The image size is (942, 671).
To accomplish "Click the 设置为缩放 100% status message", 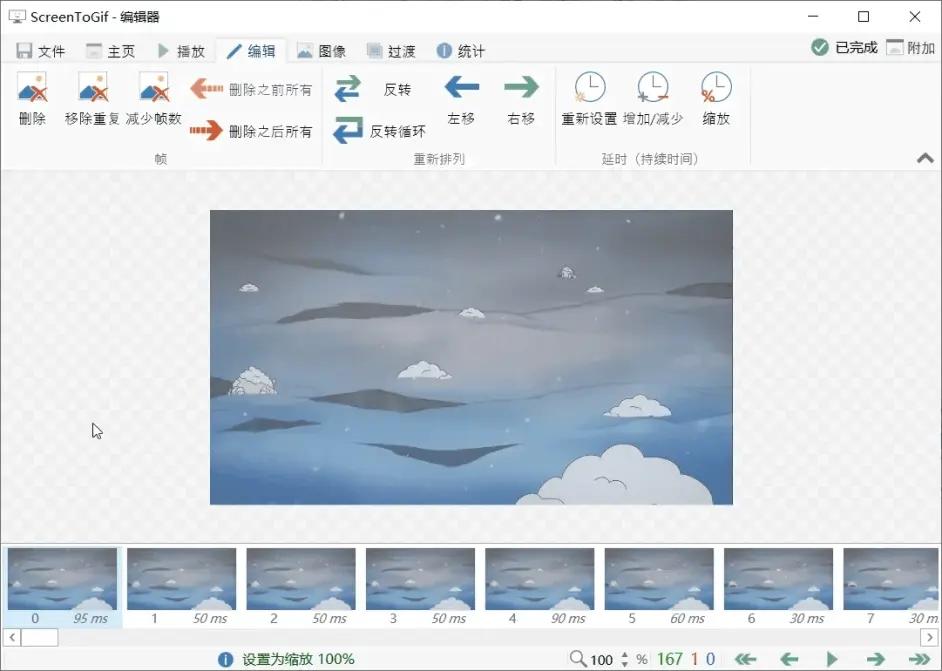I will click(299, 660).
